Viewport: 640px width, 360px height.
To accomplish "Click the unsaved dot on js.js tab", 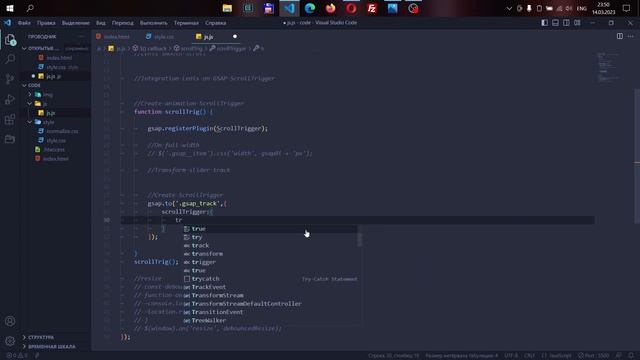I will click(235, 36).
